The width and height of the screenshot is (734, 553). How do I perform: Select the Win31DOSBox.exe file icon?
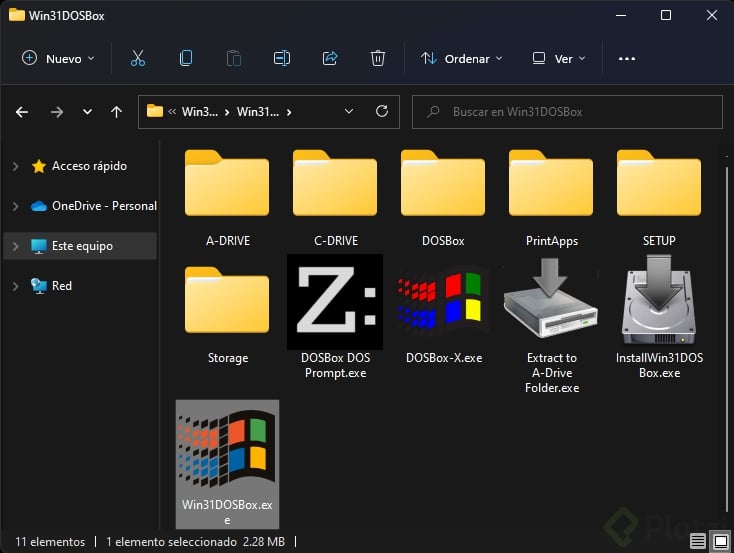pyautogui.click(x=228, y=464)
